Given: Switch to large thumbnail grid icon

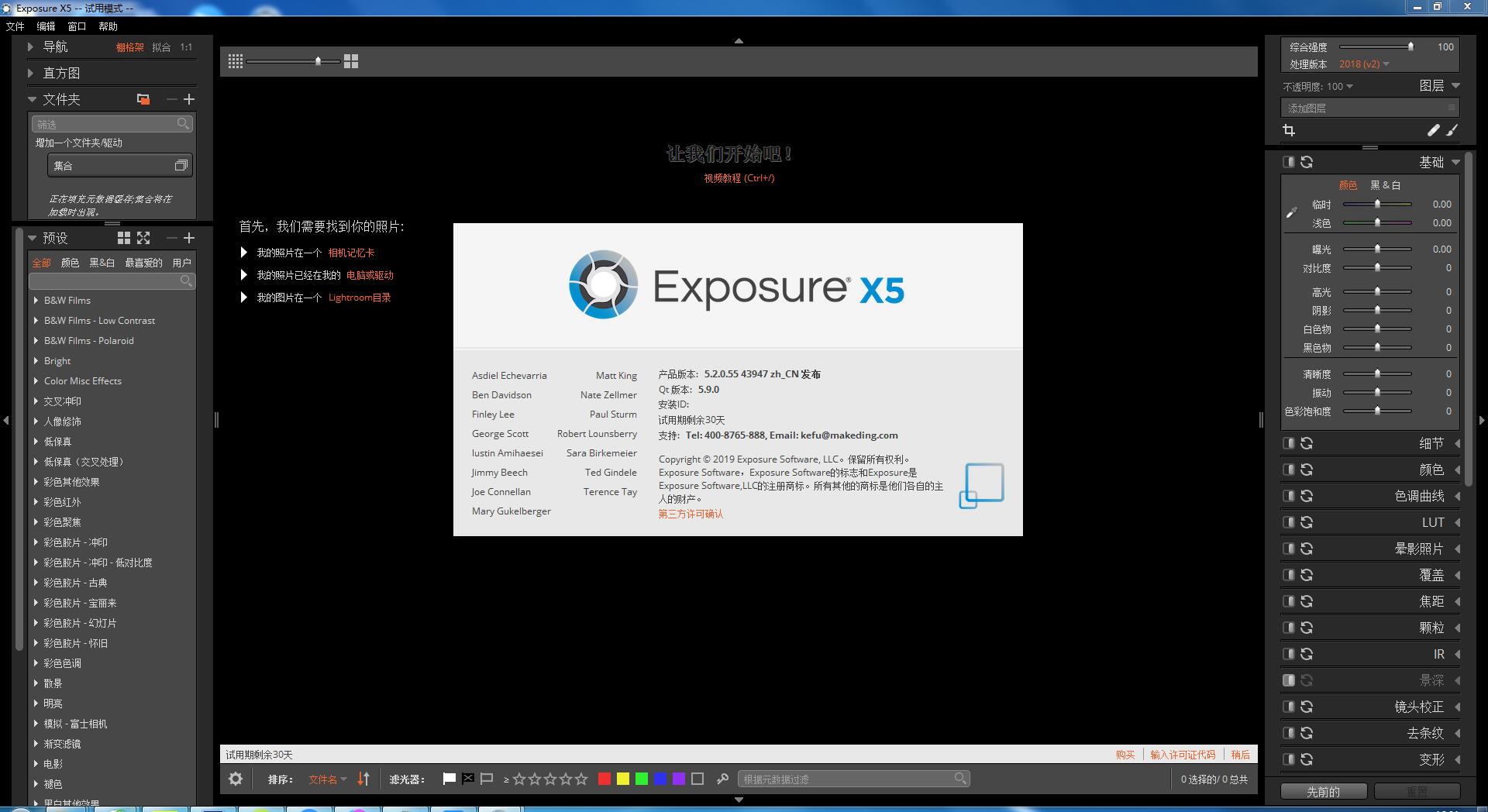Looking at the screenshot, I should pyautogui.click(x=351, y=61).
